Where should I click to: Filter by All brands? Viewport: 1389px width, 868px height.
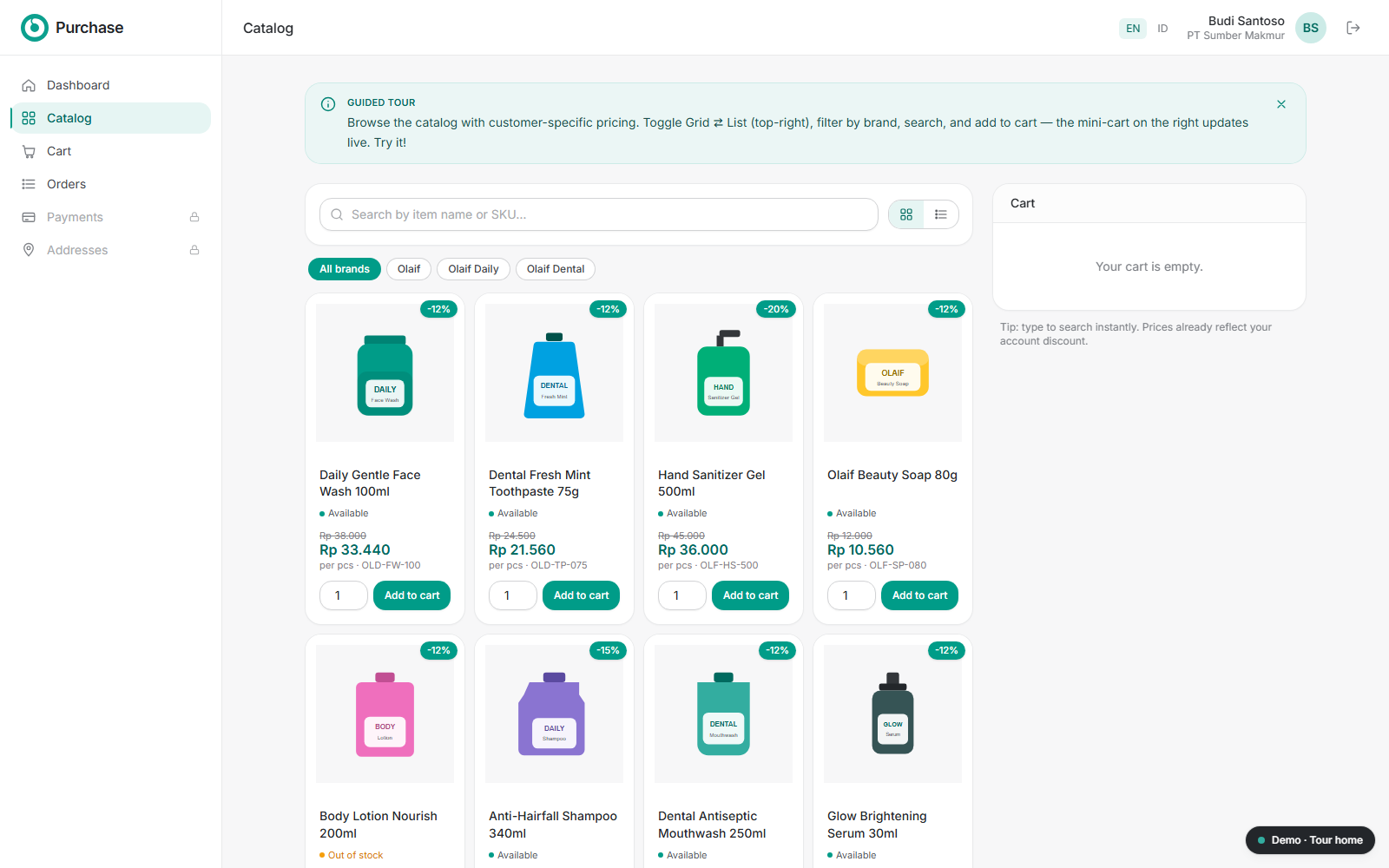click(345, 269)
